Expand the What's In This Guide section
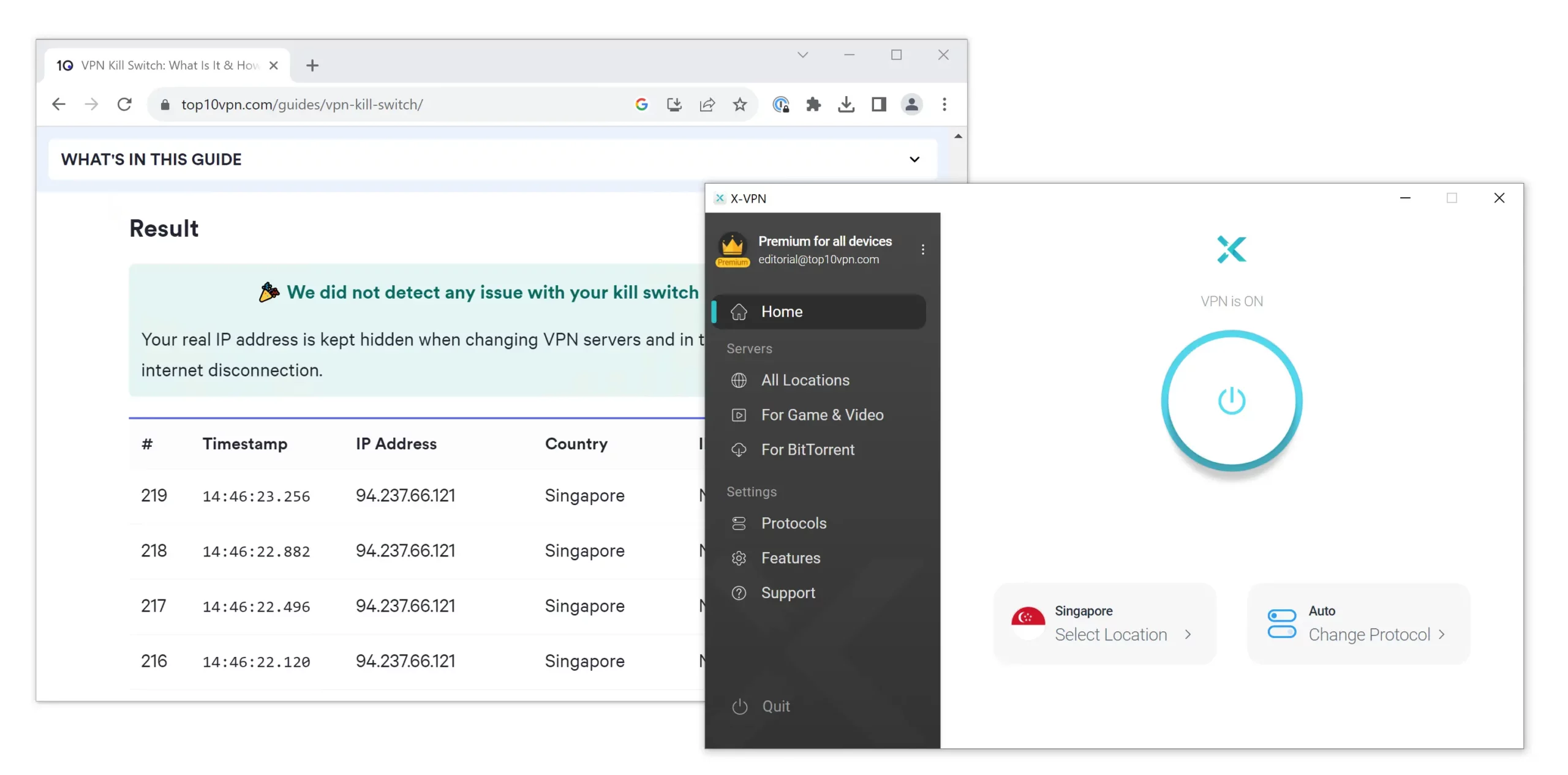The image size is (1568, 775). [x=914, y=159]
